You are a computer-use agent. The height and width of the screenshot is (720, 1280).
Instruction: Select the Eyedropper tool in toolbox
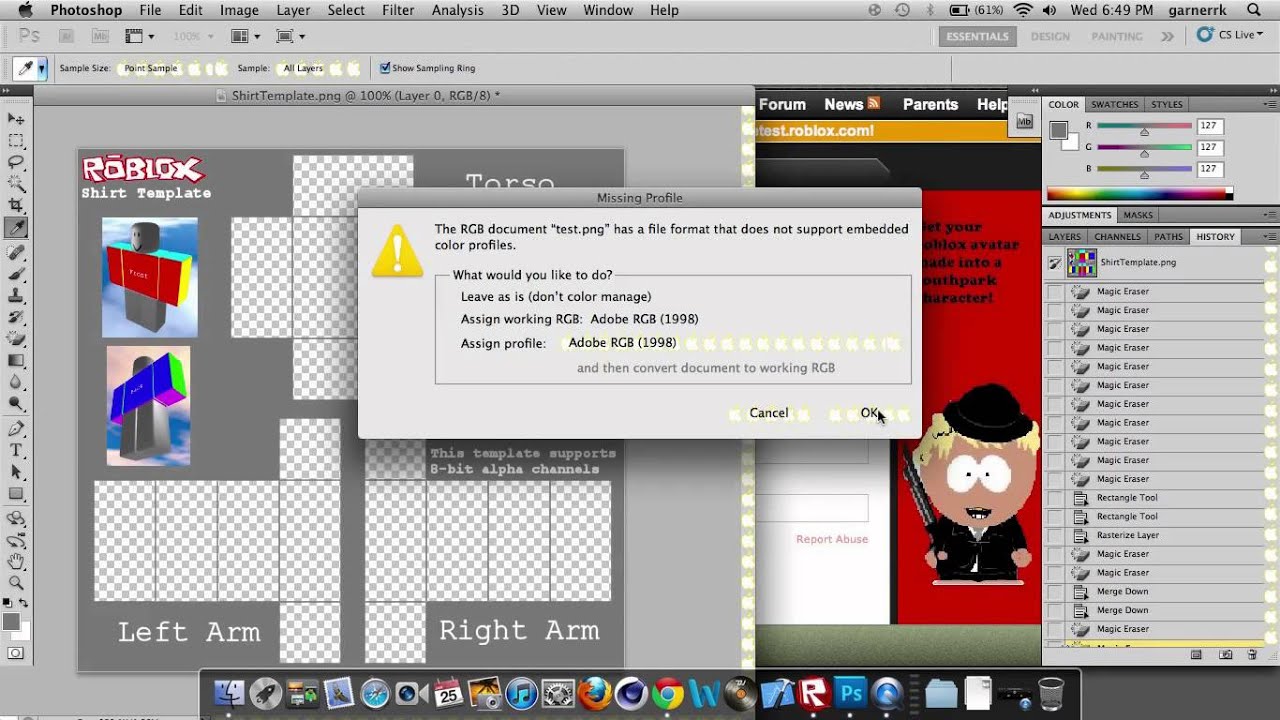16,228
